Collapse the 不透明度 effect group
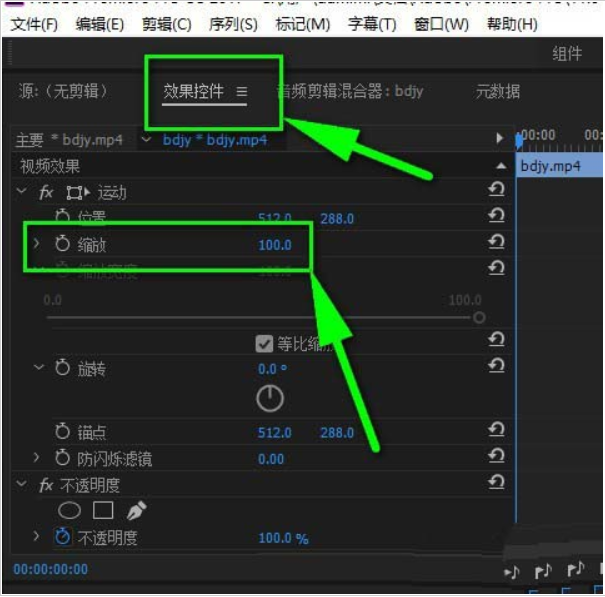The width and height of the screenshot is (605, 597). 22,483
